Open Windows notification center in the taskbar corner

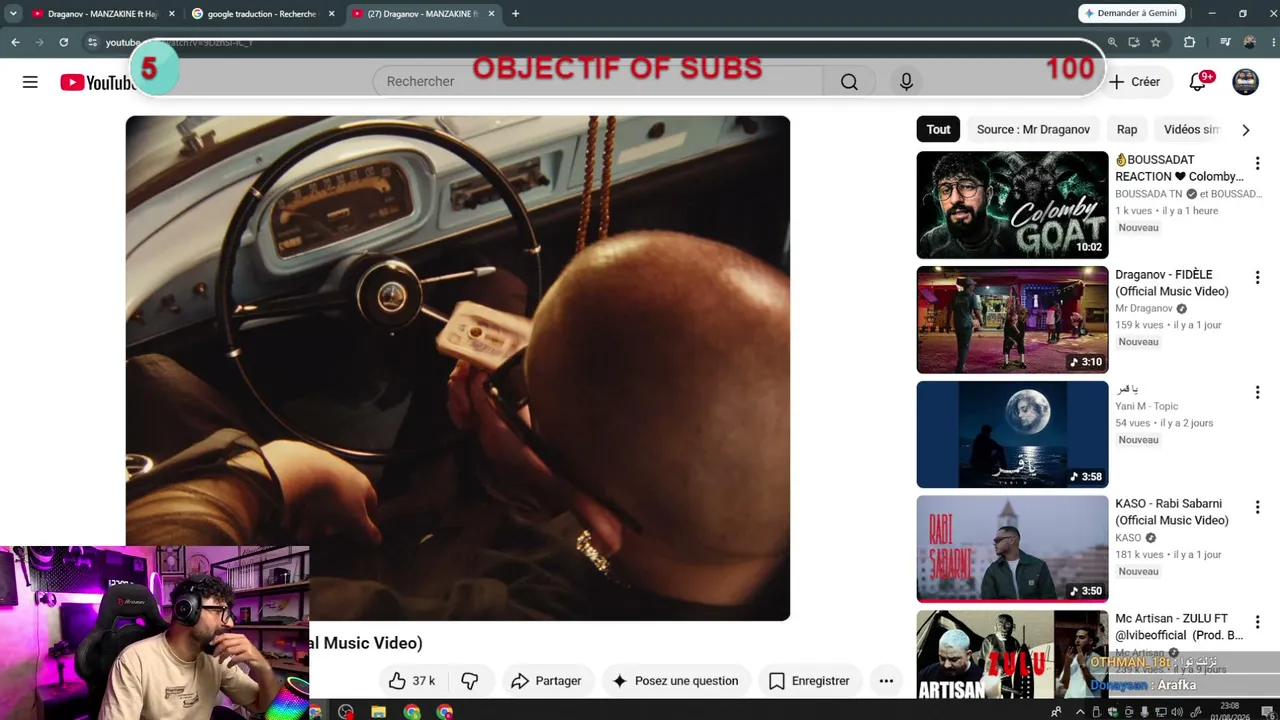[x=1267, y=712]
